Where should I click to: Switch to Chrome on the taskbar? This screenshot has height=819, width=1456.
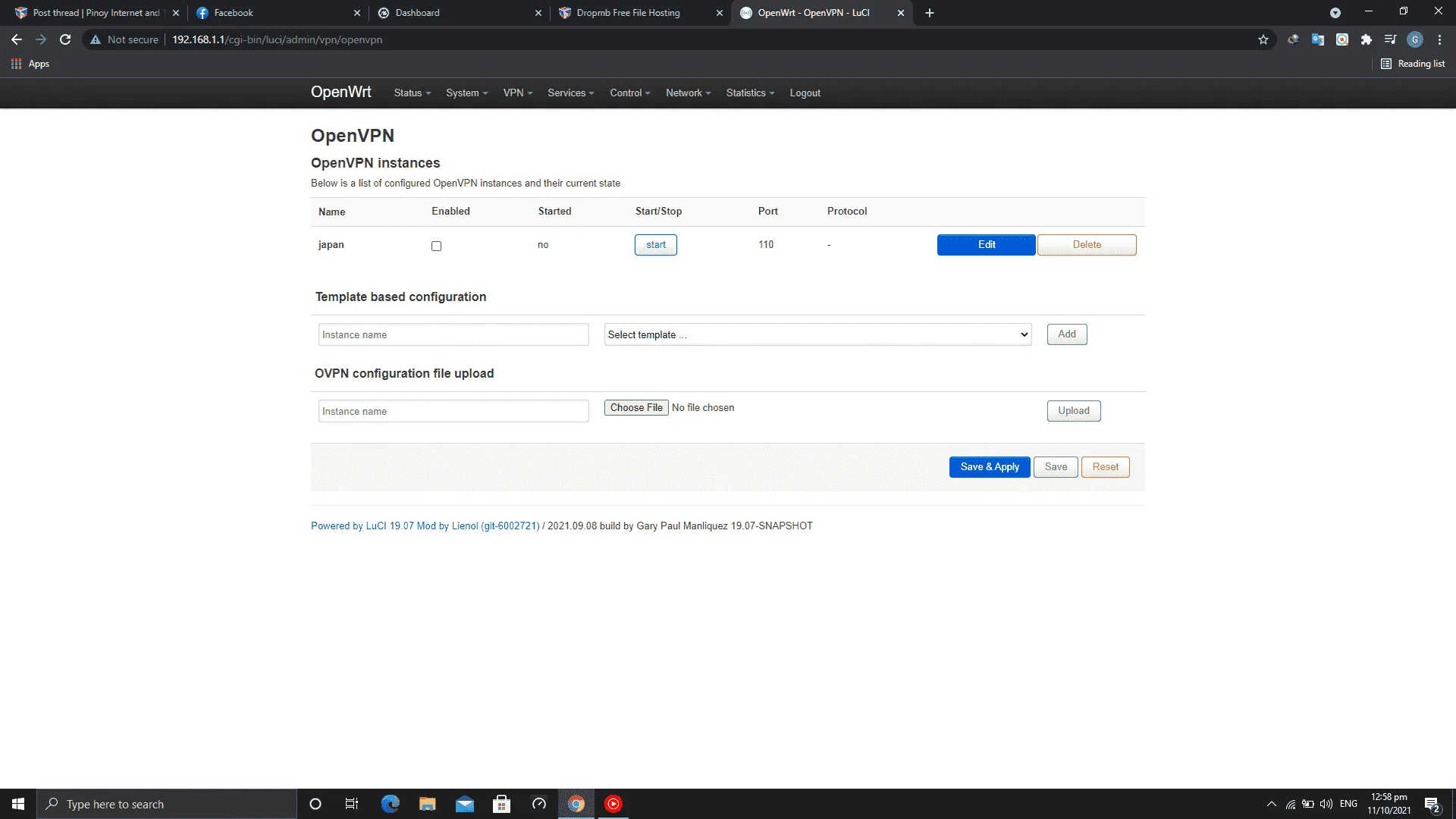click(576, 804)
